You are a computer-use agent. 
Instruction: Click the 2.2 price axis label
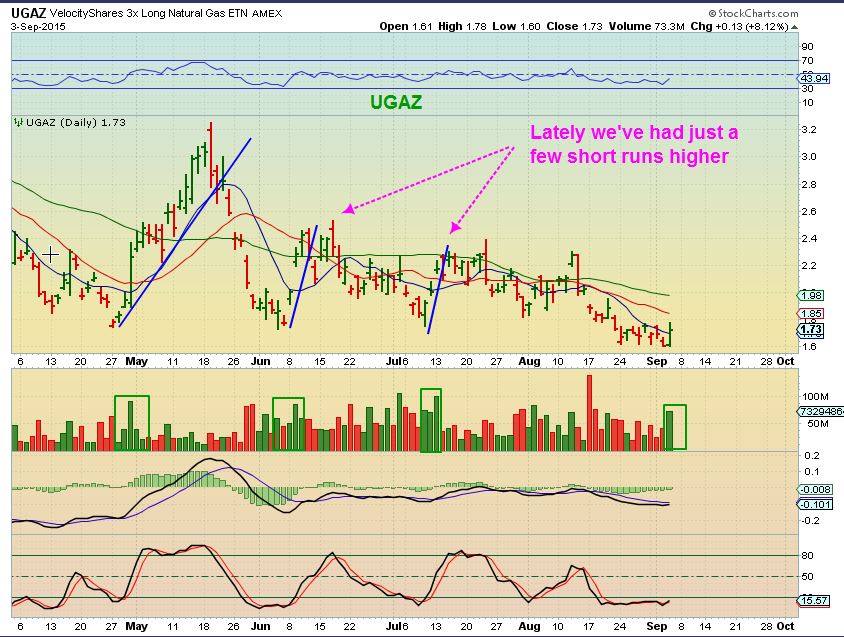point(809,266)
